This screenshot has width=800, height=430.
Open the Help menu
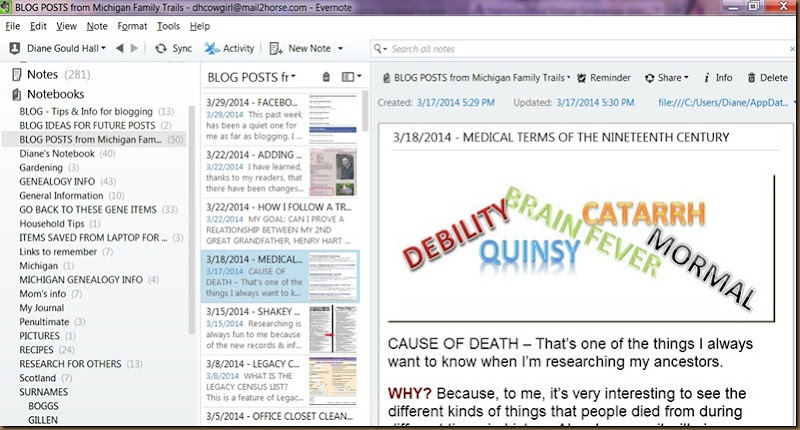[199, 26]
